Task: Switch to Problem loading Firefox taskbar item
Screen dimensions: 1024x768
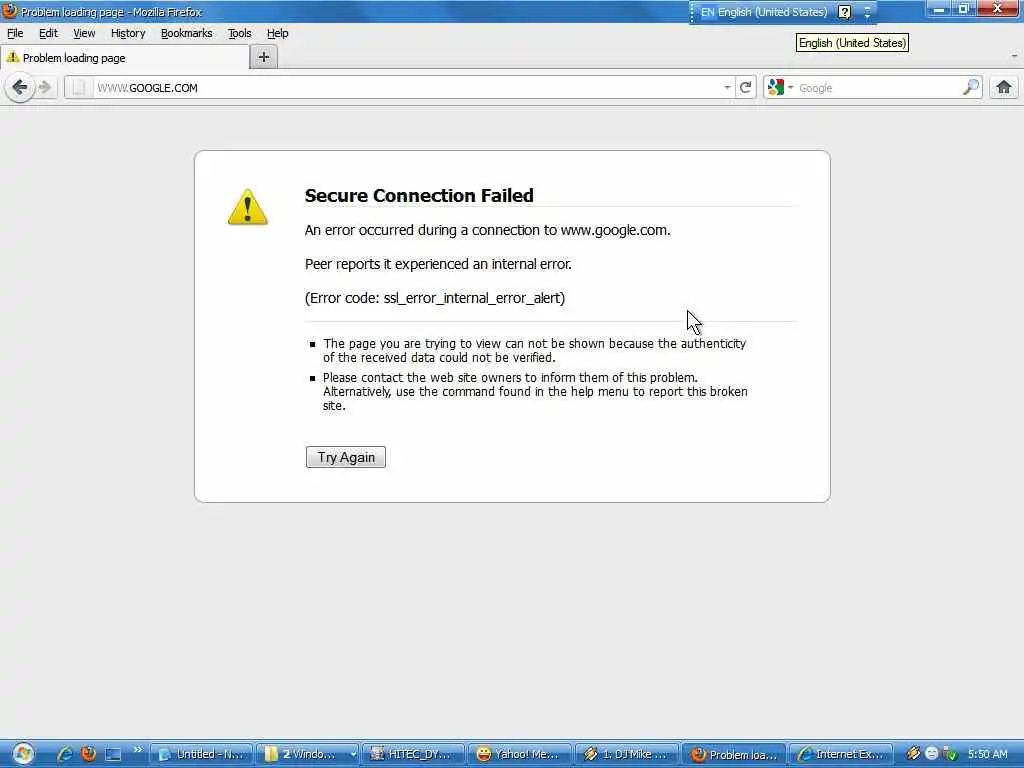Action: point(733,754)
